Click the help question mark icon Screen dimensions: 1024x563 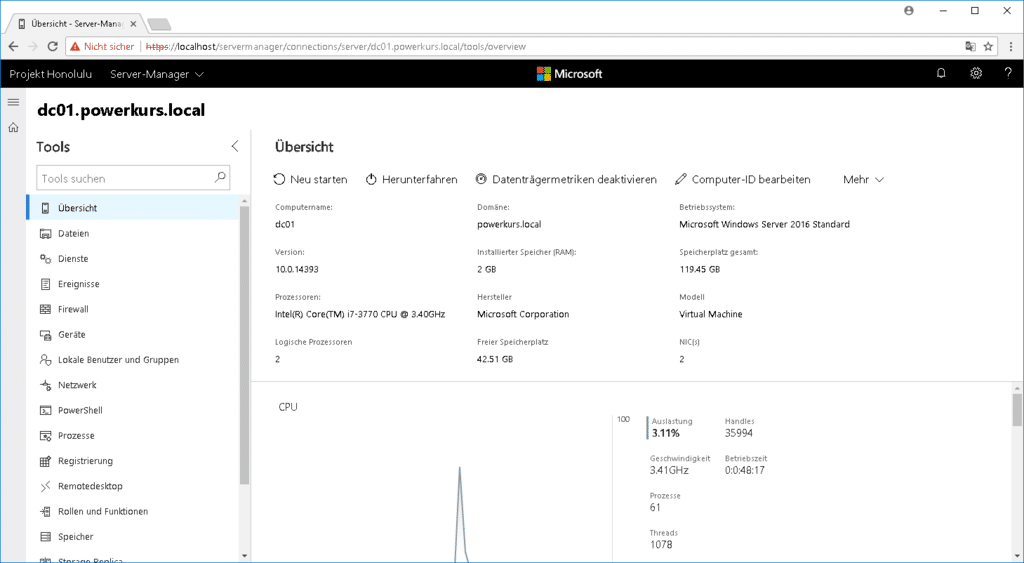[x=1008, y=73]
